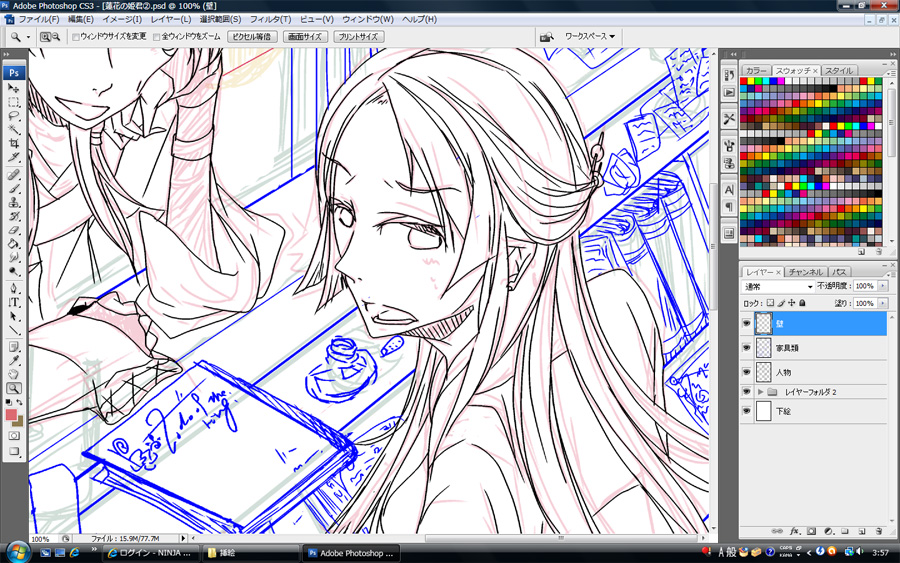The height and width of the screenshot is (563, 900).
Task: Select the Hand tool
Action: [14, 375]
